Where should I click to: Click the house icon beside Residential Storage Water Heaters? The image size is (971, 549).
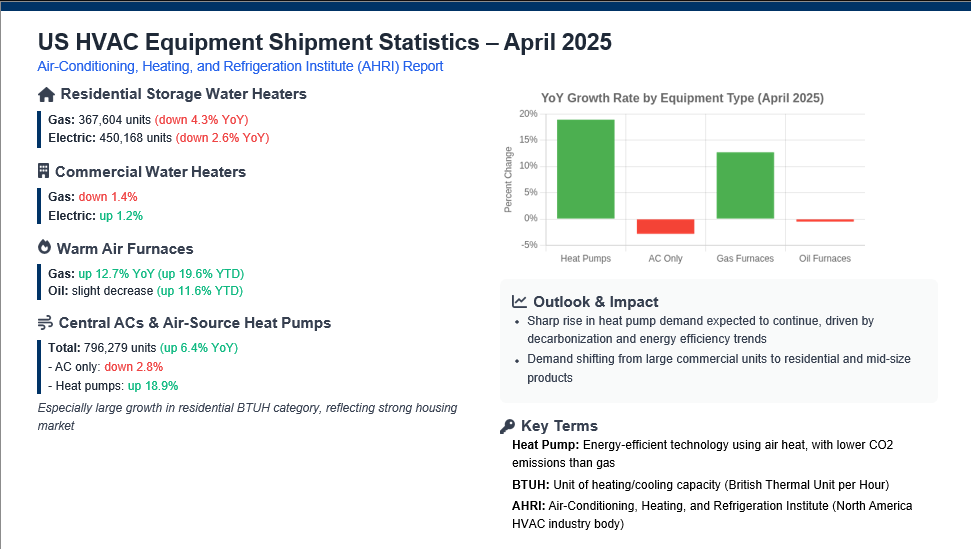(46, 95)
